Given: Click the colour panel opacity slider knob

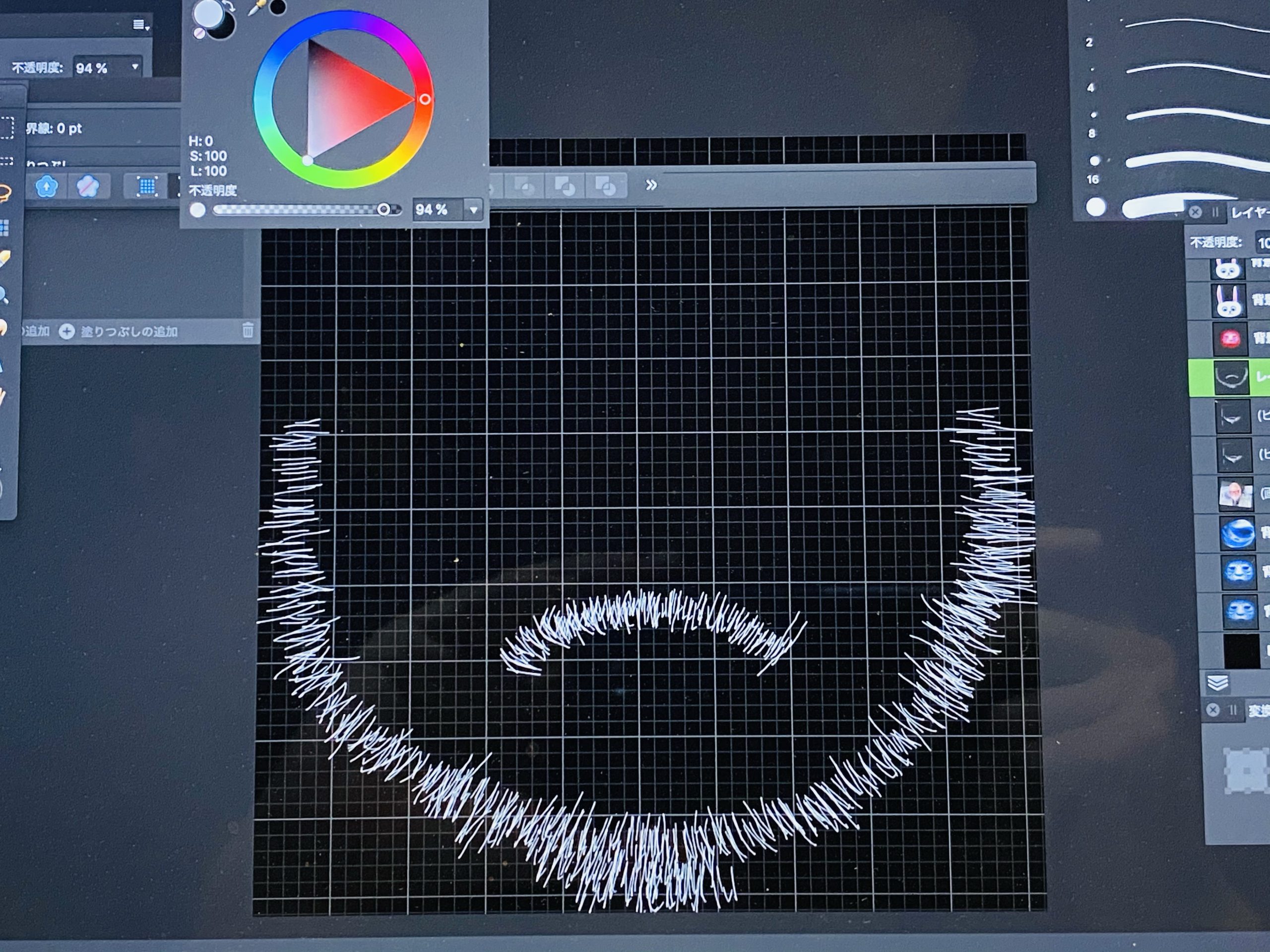Looking at the screenshot, I should tap(383, 210).
